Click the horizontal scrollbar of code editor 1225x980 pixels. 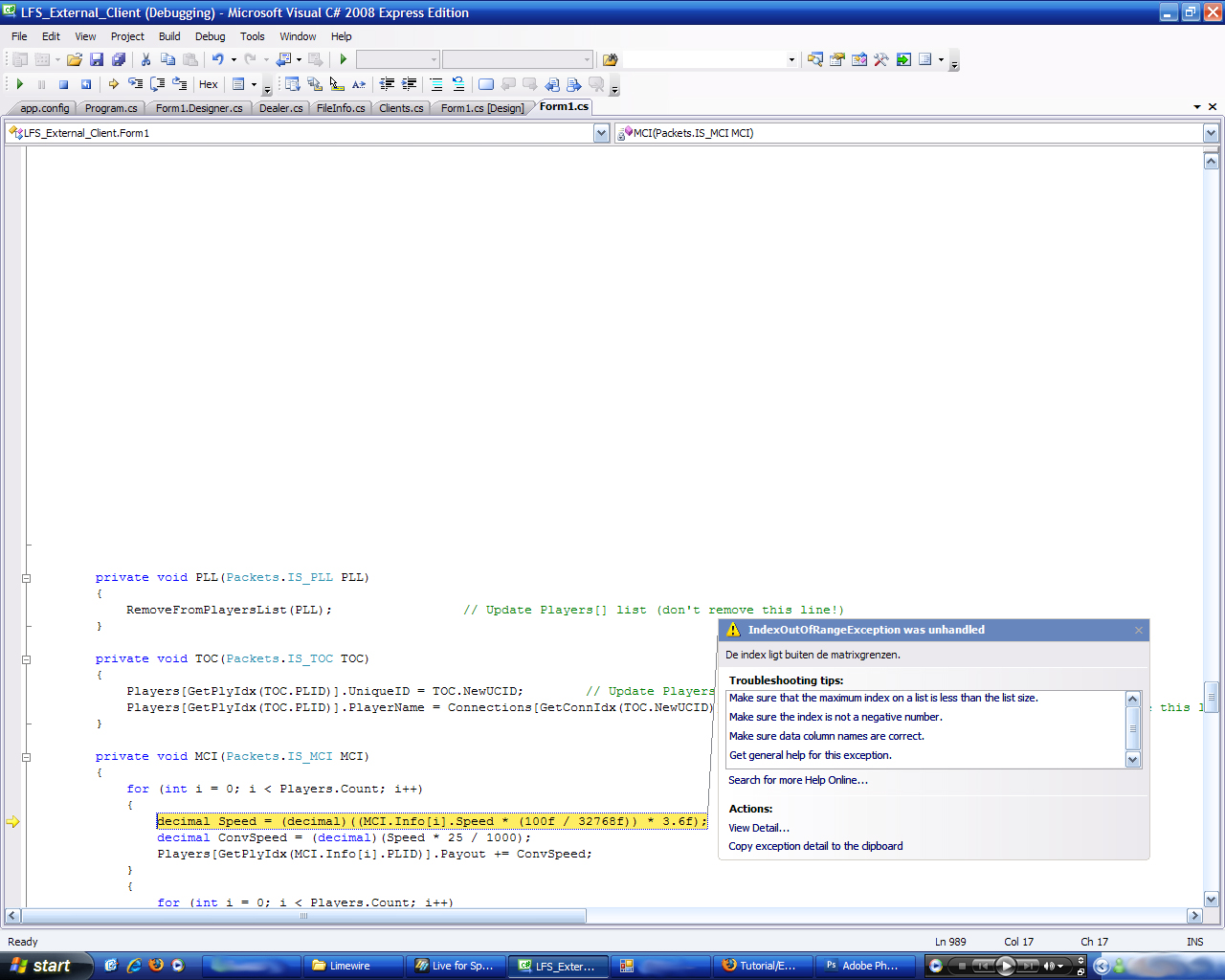click(303, 916)
